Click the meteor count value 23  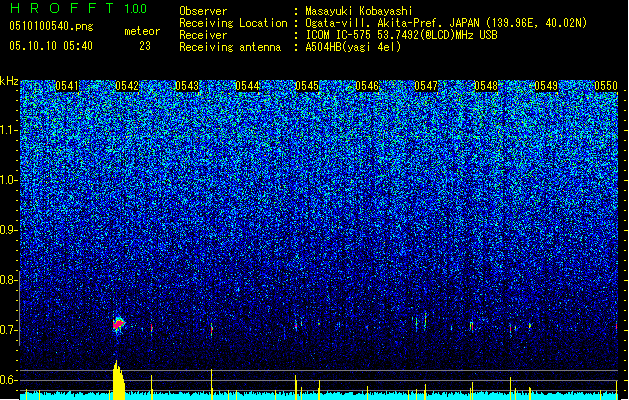[145, 46]
